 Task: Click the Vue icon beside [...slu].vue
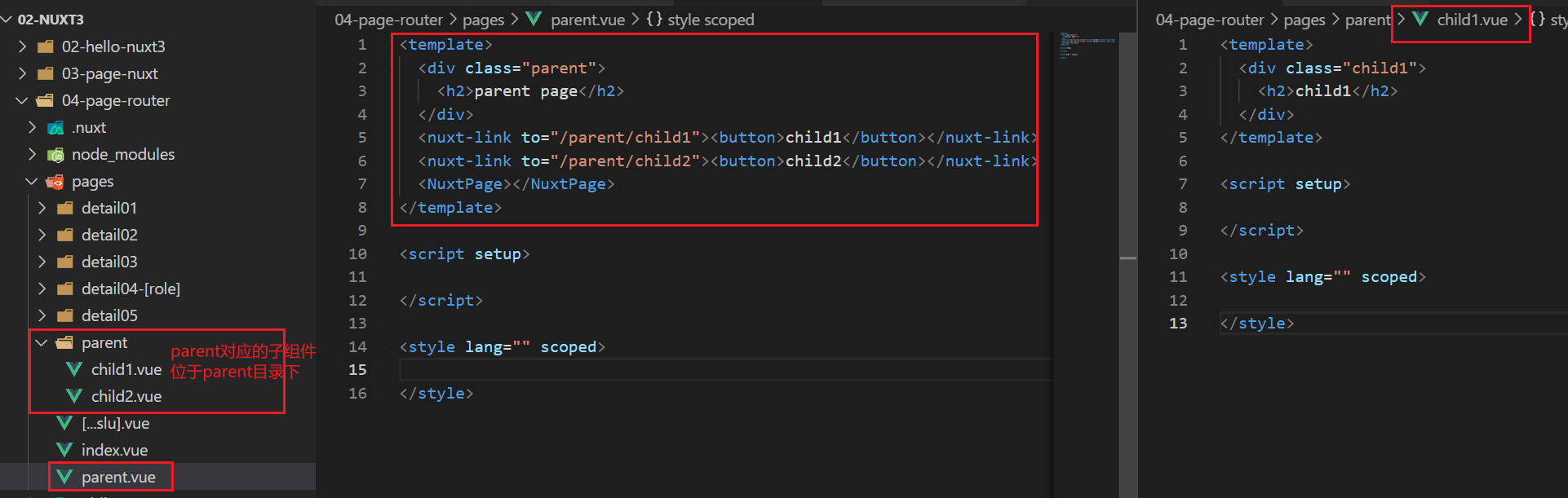64,423
